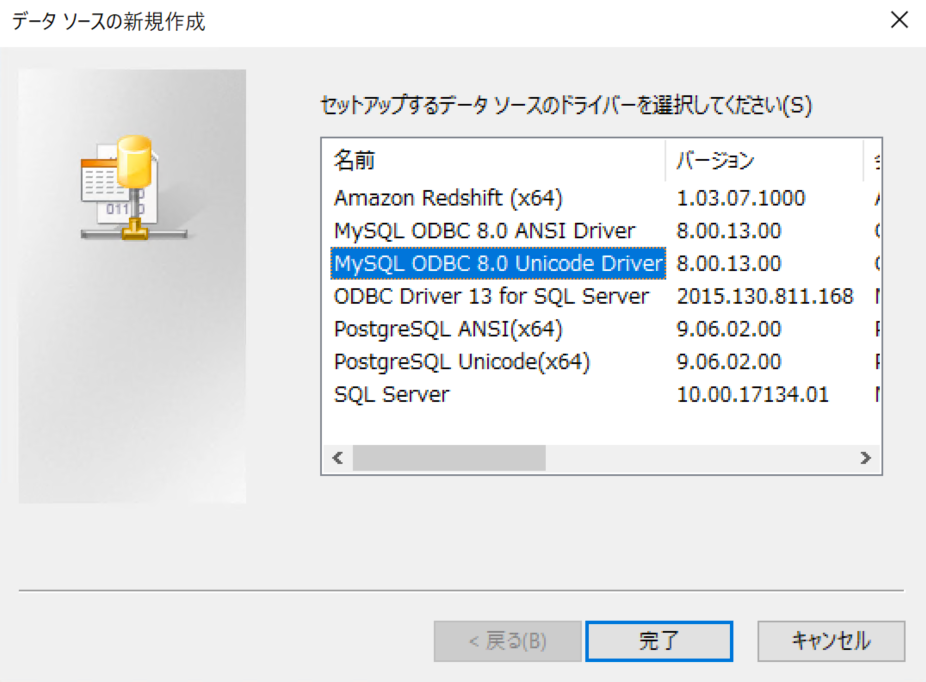Image resolution: width=926 pixels, height=682 pixels.
Task: Click the 完了 button
Action: coord(659,641)
